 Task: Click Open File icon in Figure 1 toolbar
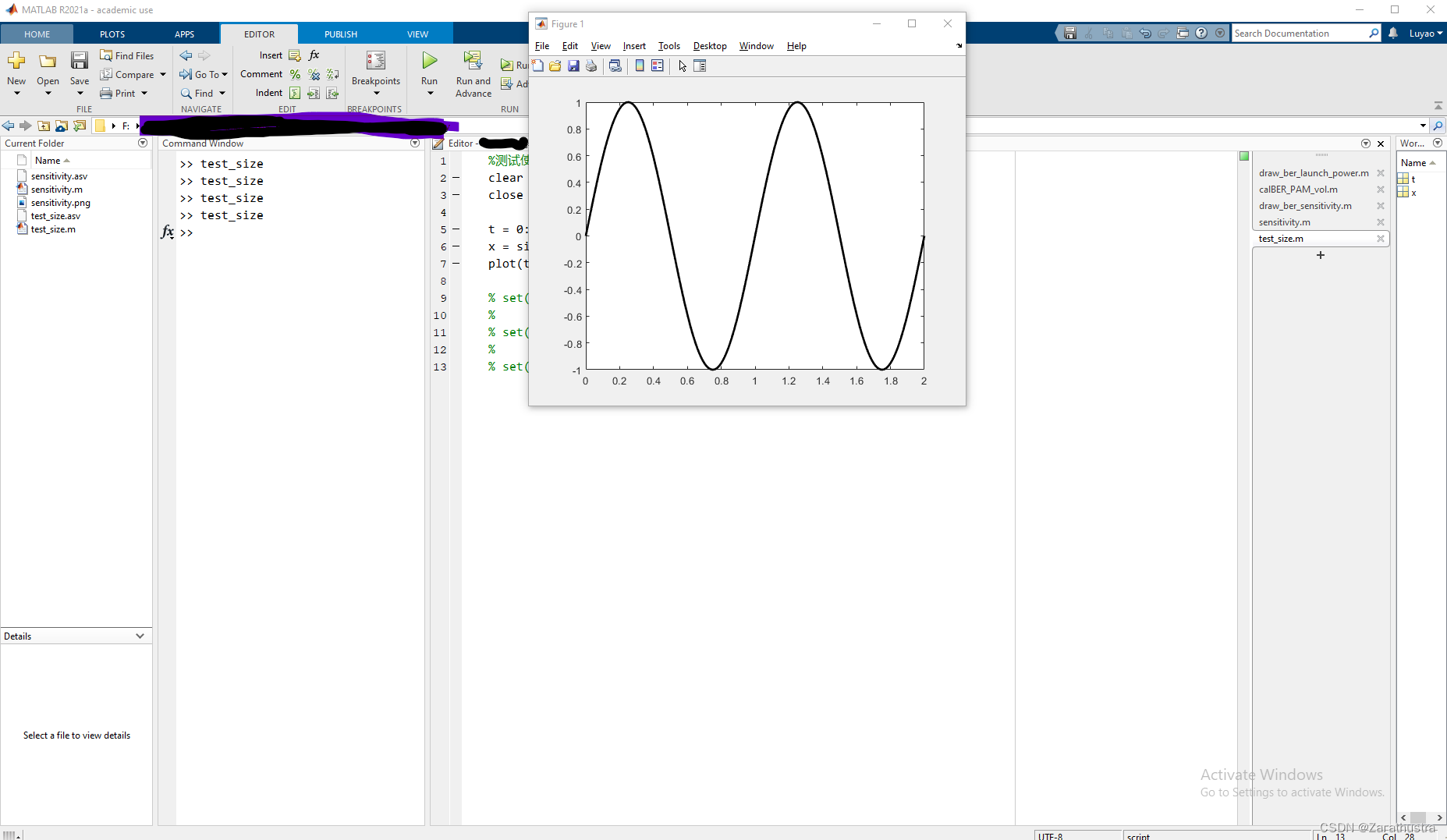click(x=555, y=66)
